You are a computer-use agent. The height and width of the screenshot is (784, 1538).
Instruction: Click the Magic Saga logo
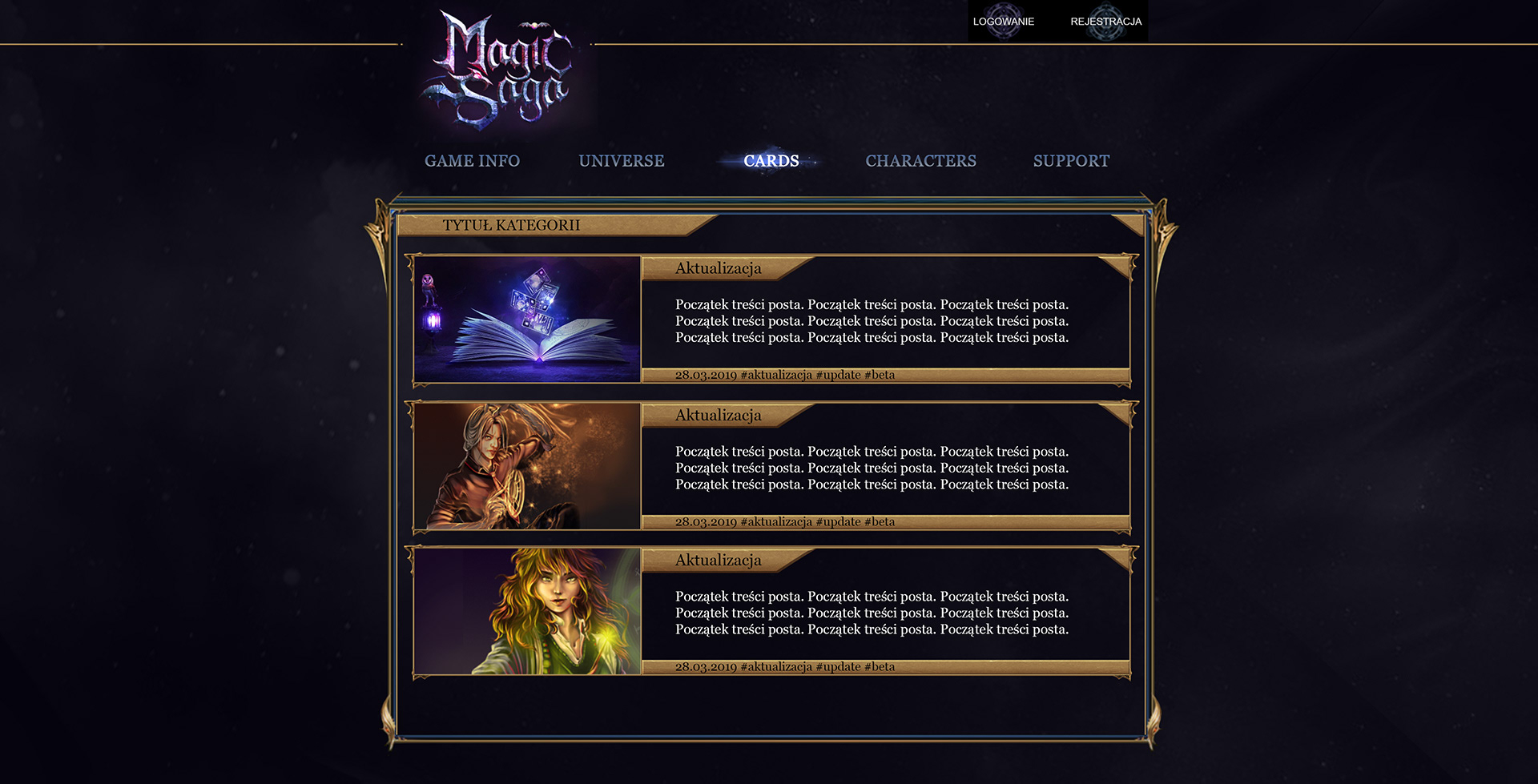click(498, 70)
